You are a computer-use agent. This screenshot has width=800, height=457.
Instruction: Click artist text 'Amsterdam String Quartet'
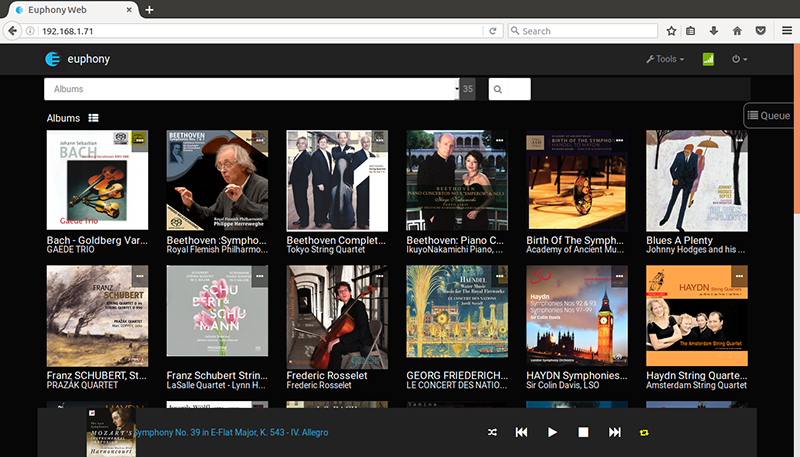696,385
